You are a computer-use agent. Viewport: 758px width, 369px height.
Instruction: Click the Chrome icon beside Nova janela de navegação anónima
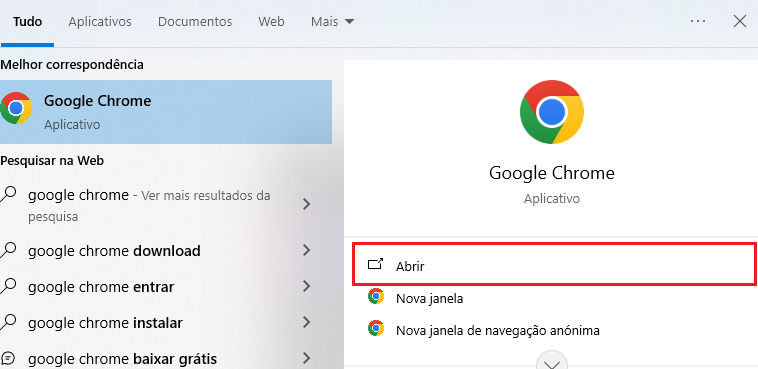376,329
